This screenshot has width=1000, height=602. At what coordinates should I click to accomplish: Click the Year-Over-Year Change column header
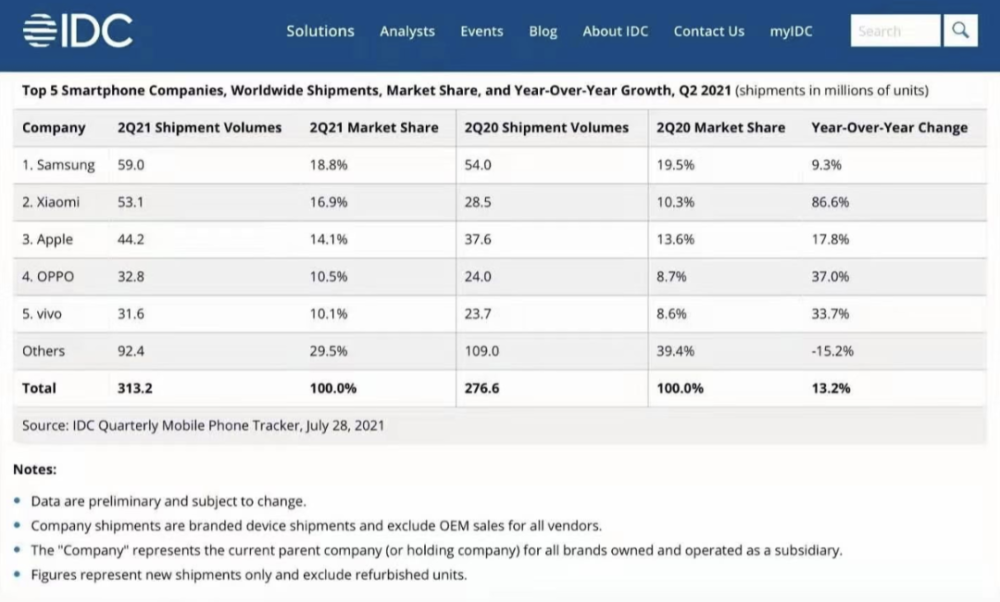(889, 128)
